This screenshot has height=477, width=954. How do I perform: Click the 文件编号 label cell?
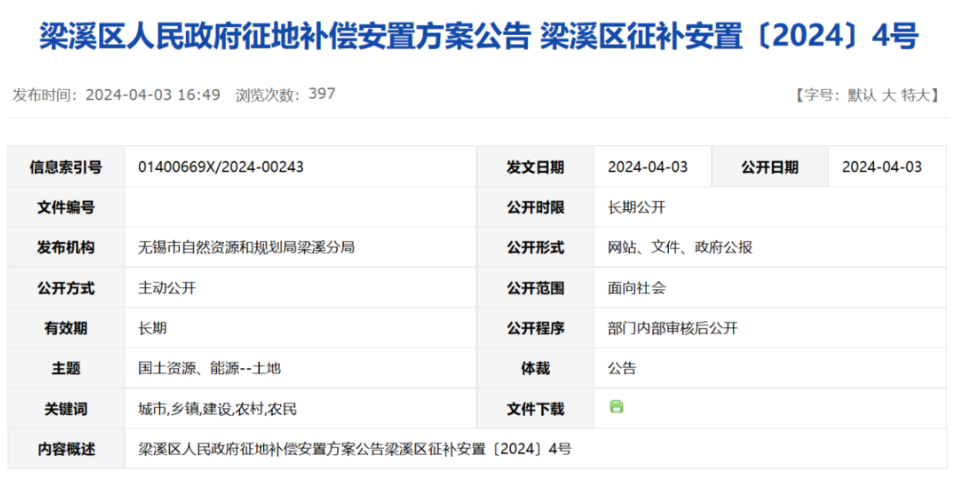point(66,207)
